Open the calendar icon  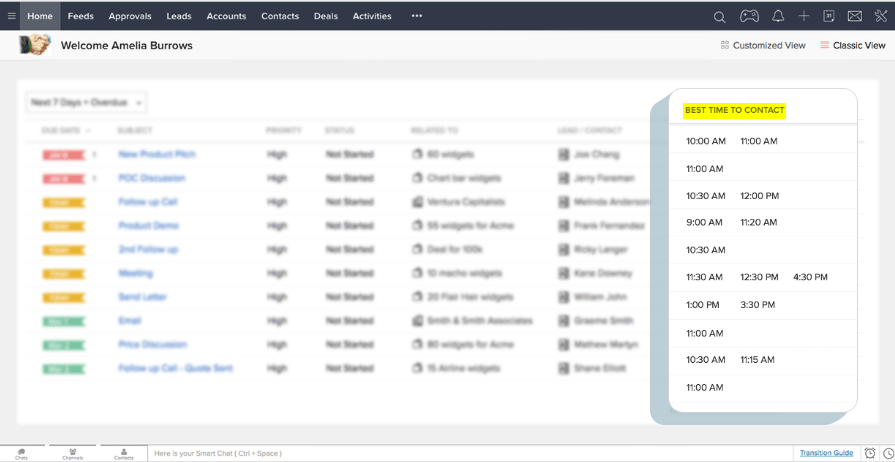coord(829,16)
